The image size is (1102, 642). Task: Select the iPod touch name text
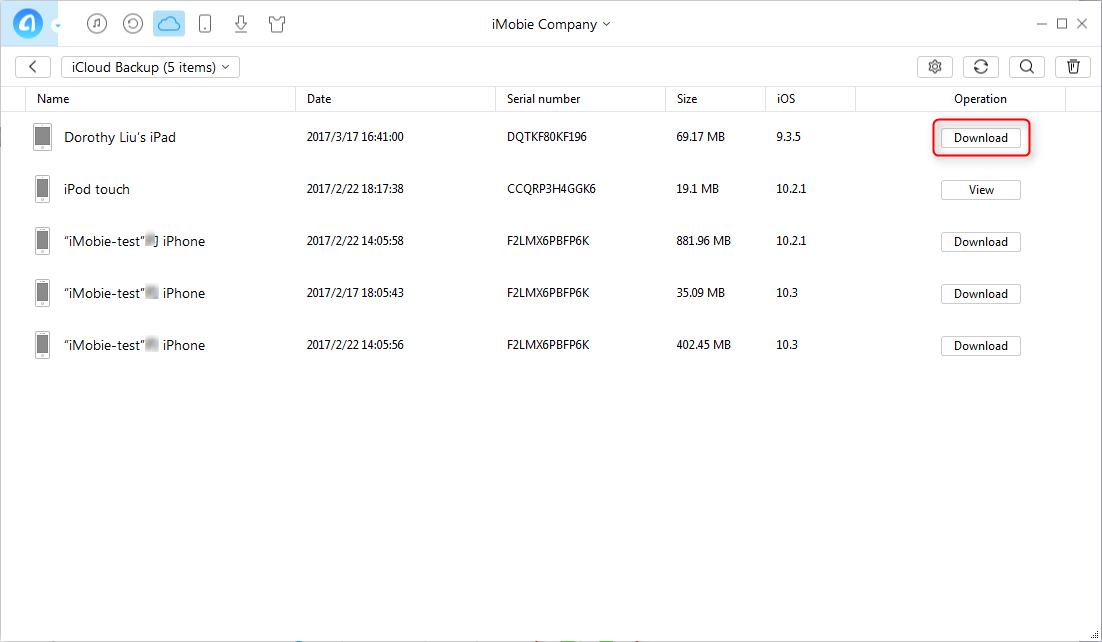point(97,189)
